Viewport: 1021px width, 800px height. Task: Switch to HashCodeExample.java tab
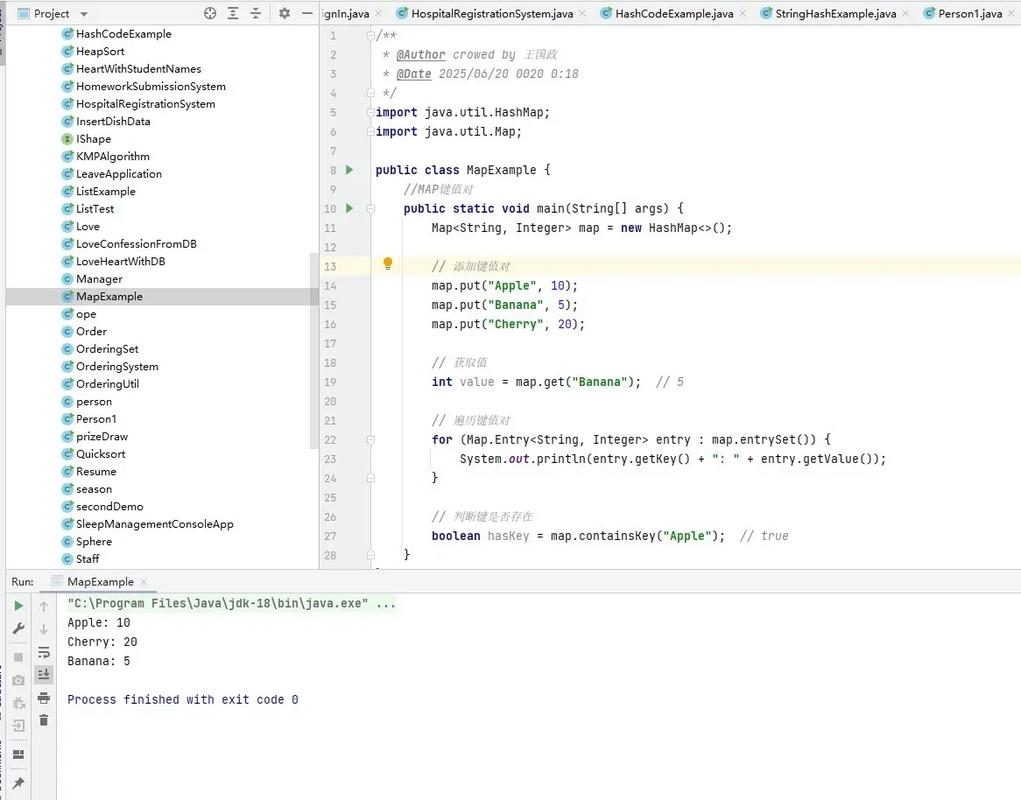pyautogui.click(x=674, y=14)
